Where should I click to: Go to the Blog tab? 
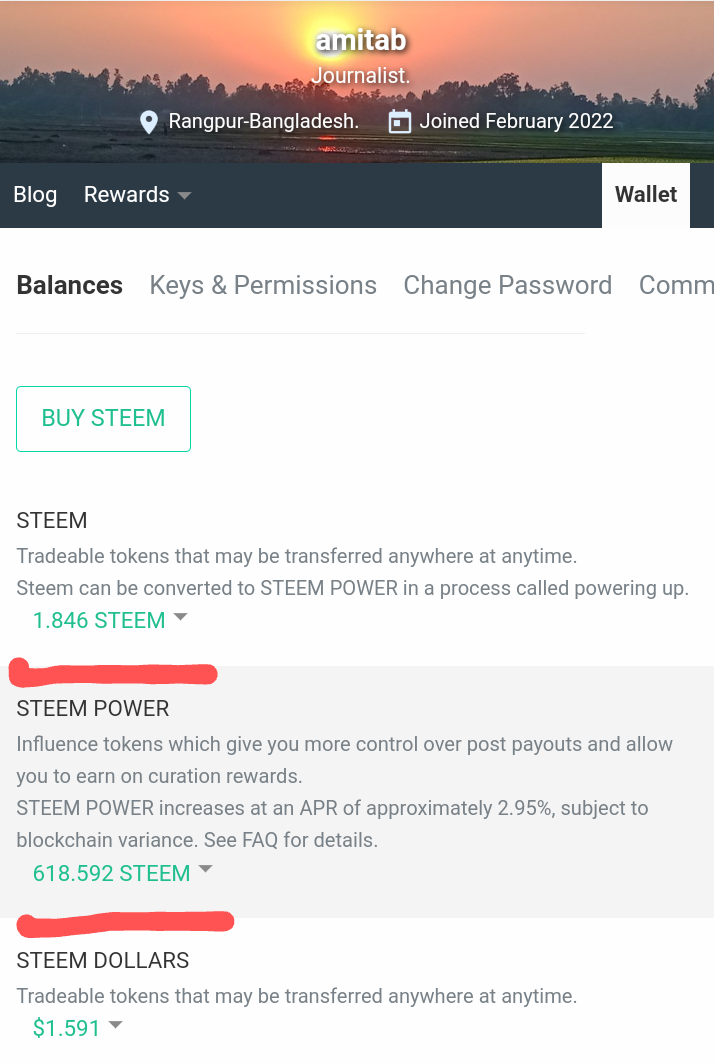click(x=35, y=195)
